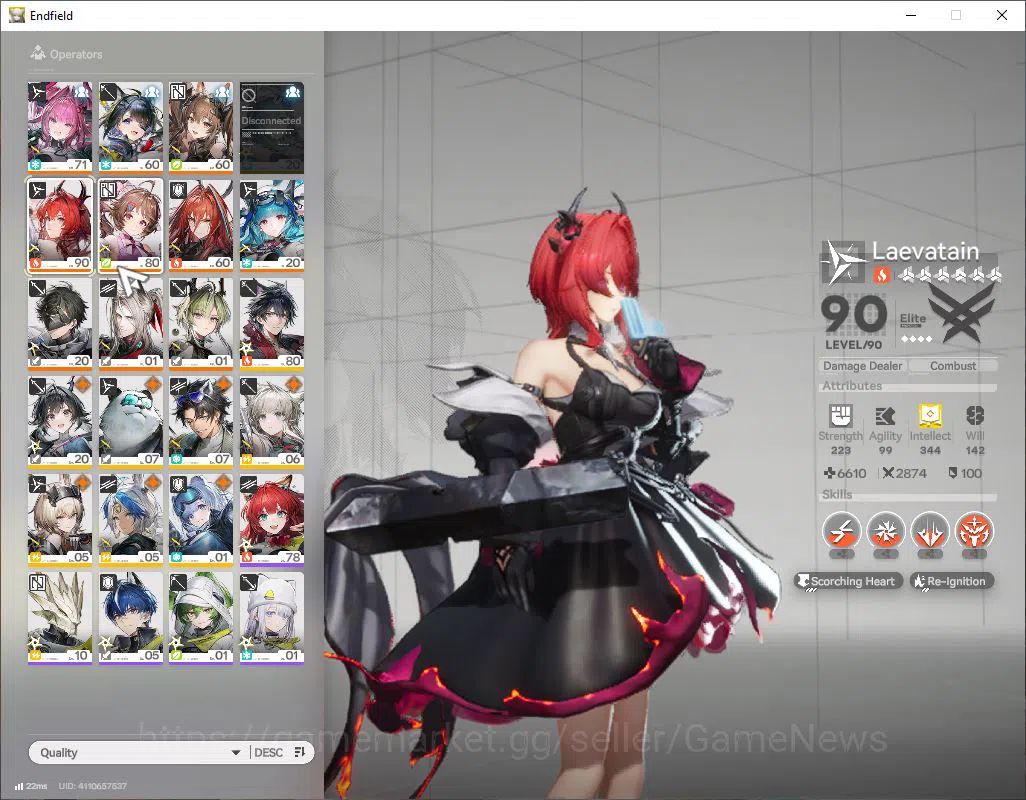Image resolution: width=1026 pixels, height=800 pixels.
Task: Select spiky pale creature operator level 10
Action: pyautogui.click(x=60, y=617)
